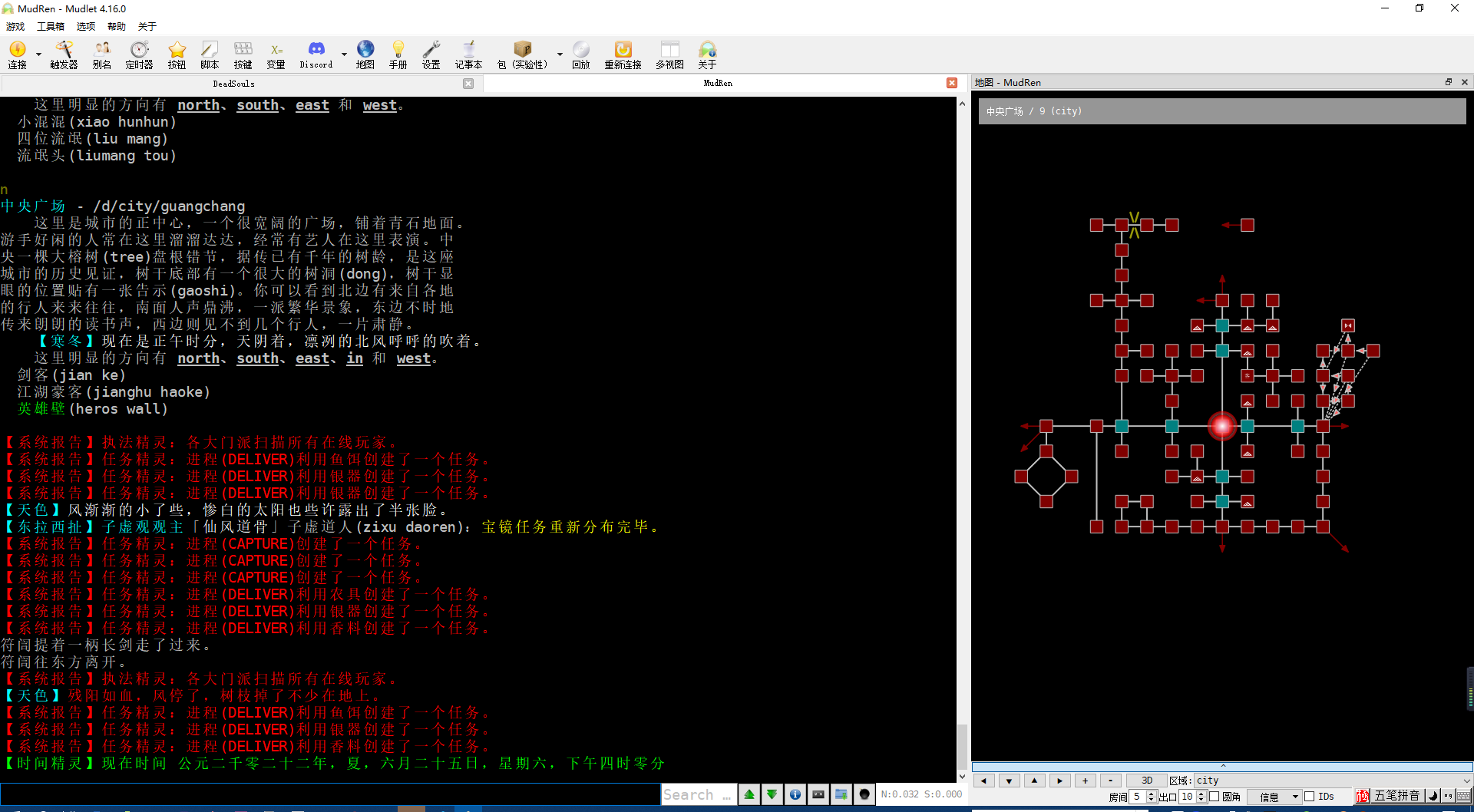Open the Scripts (脚本) editor
This screenshot has width=1474, height=812.
(x=210, y=55)
